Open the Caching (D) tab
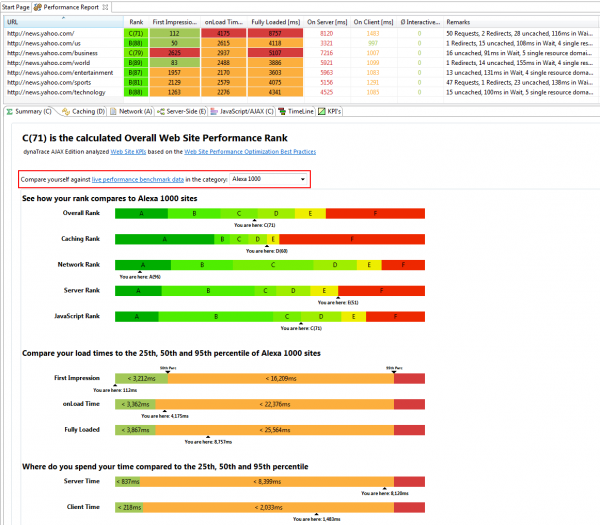The image size is (600, 525). [x=84, y=111]
